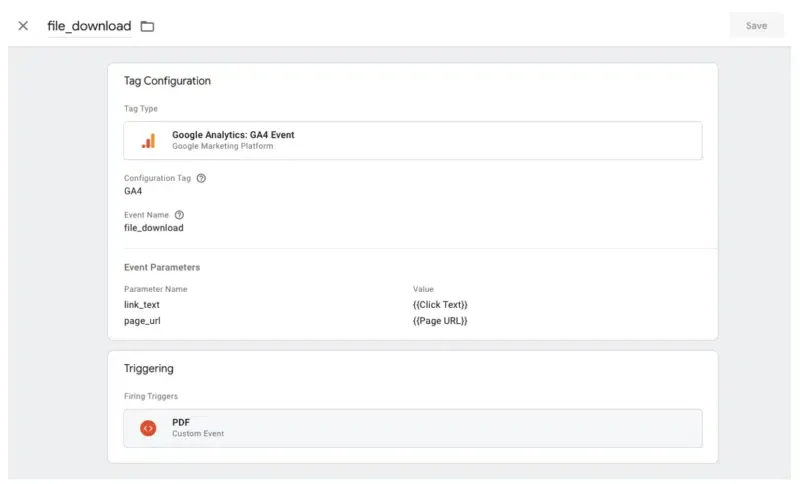Click the Save button

pos(756,26)
